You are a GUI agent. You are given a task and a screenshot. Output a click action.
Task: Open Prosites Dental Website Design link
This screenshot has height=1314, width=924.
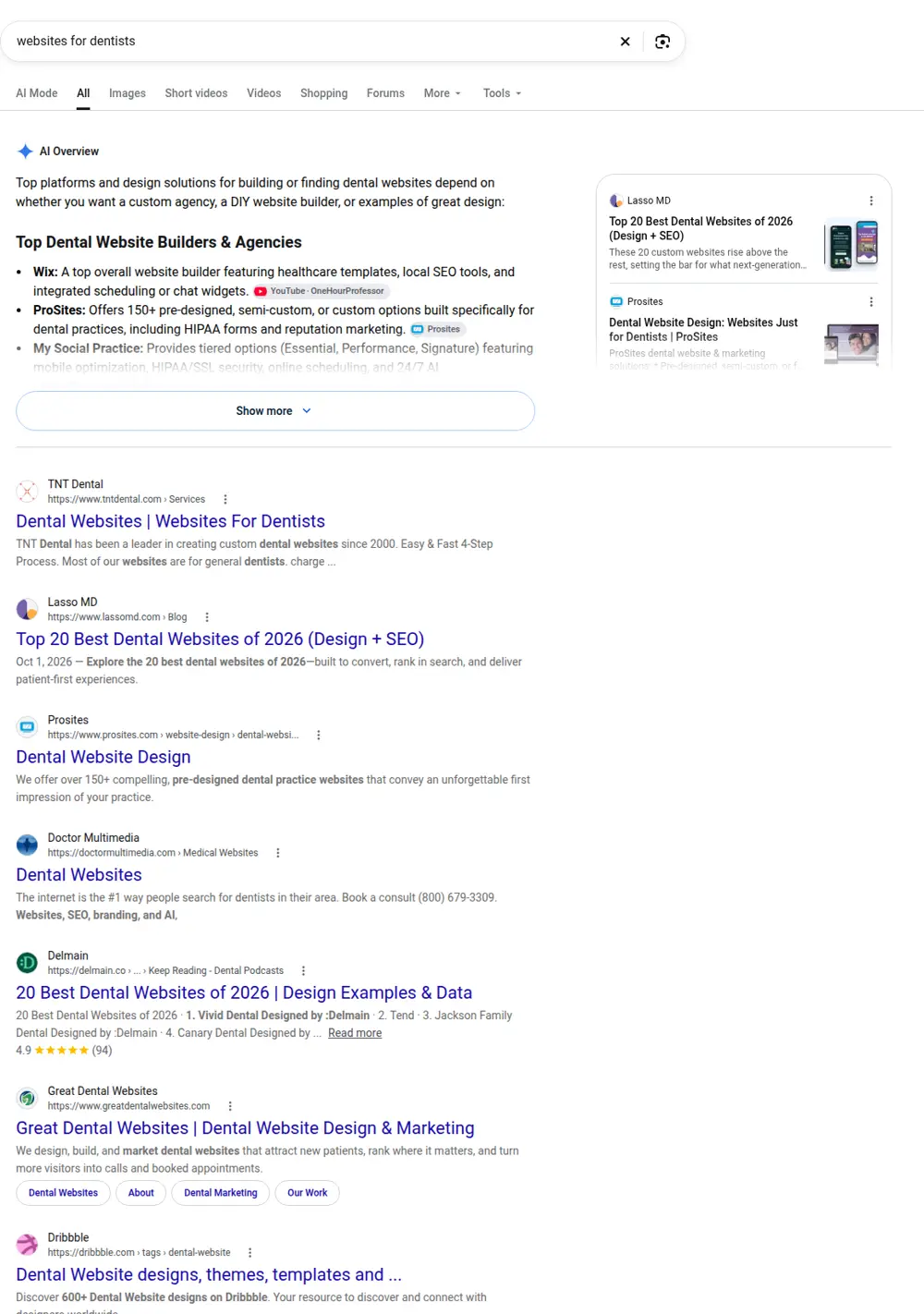click(x=103, y=758)
